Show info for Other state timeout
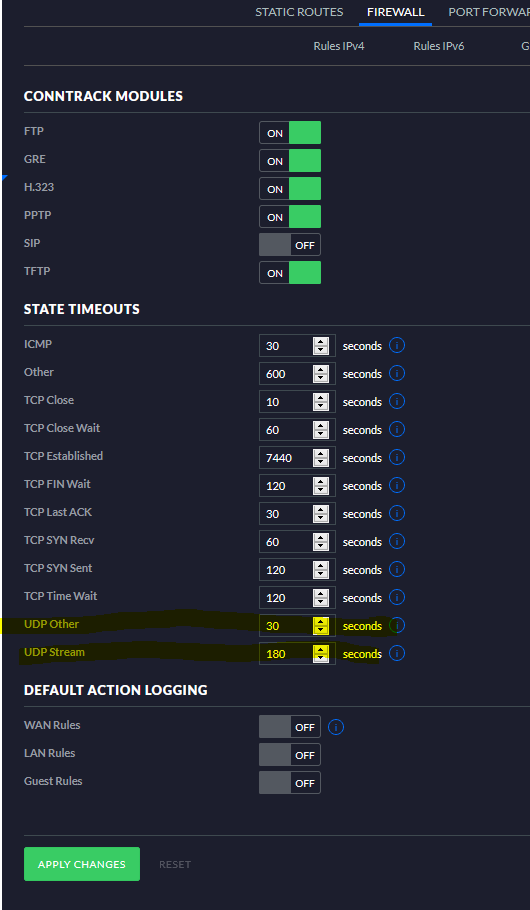Screen dimensions: 530x910 [x=396, y=373]
